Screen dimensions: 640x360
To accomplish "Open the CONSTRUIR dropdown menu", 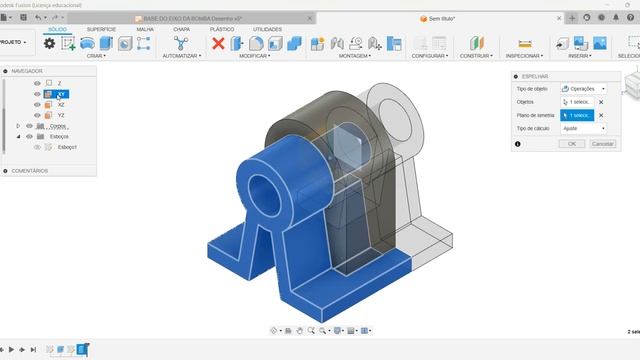I will point(476,56).
